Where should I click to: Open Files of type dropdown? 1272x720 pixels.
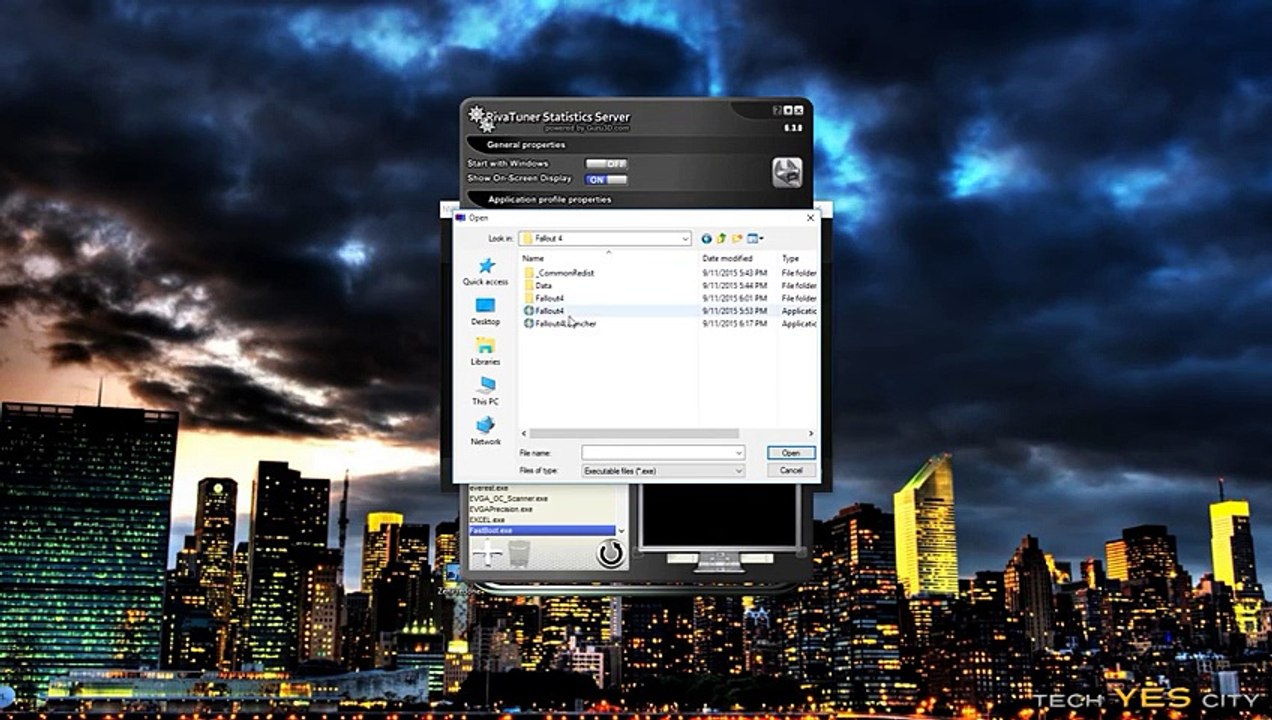pos(663,470)
